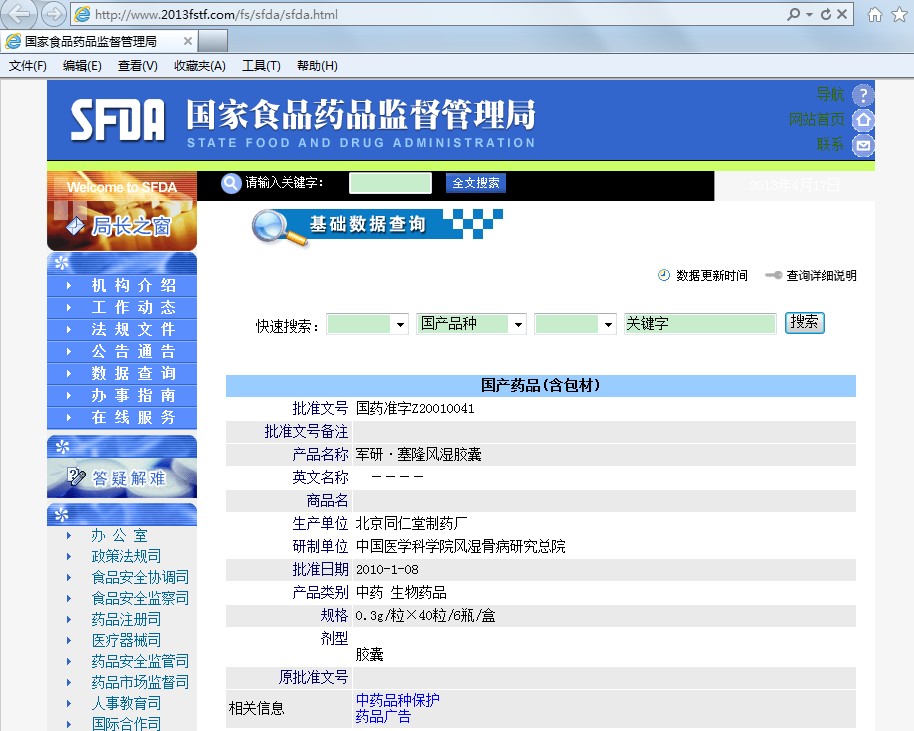The width and height of the screenshot is (914, 731).
Task: Click the 数据更新时间 clock icon
Action: click(664, 275)
